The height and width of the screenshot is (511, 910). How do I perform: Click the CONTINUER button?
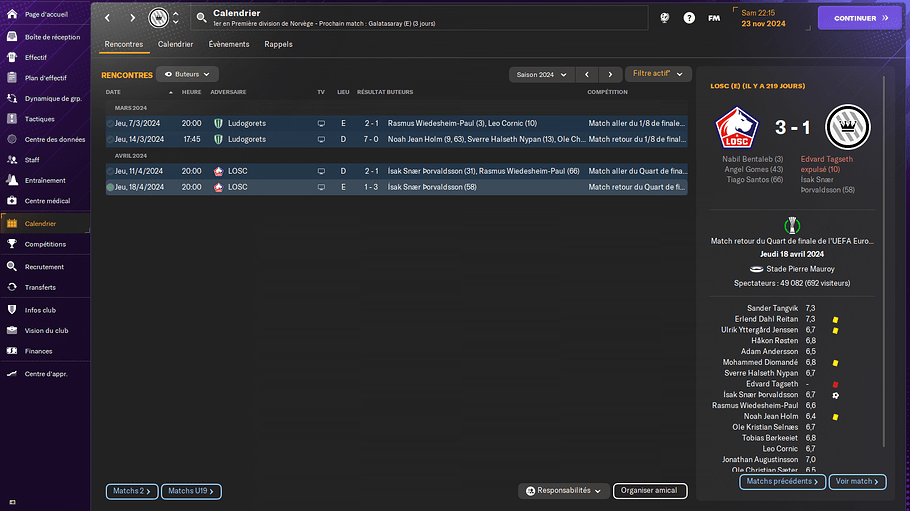point(860,18)
